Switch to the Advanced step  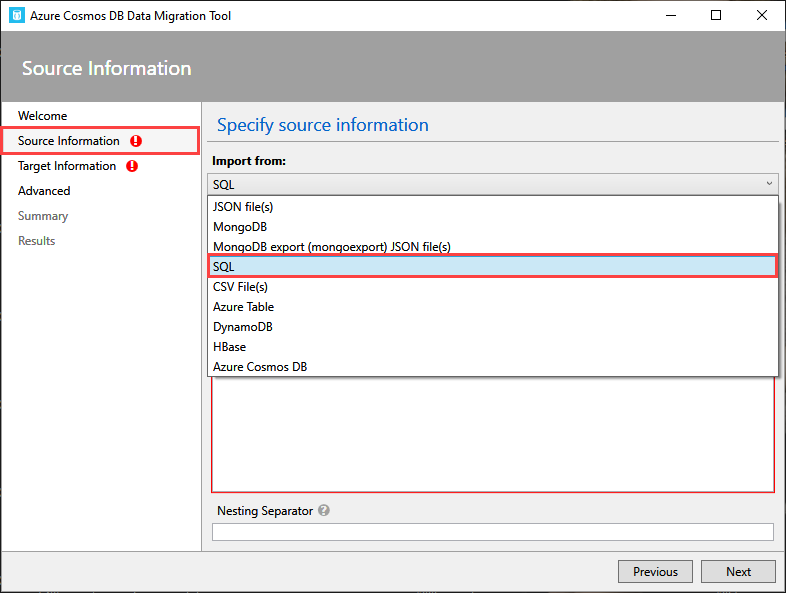click(44, 191)
